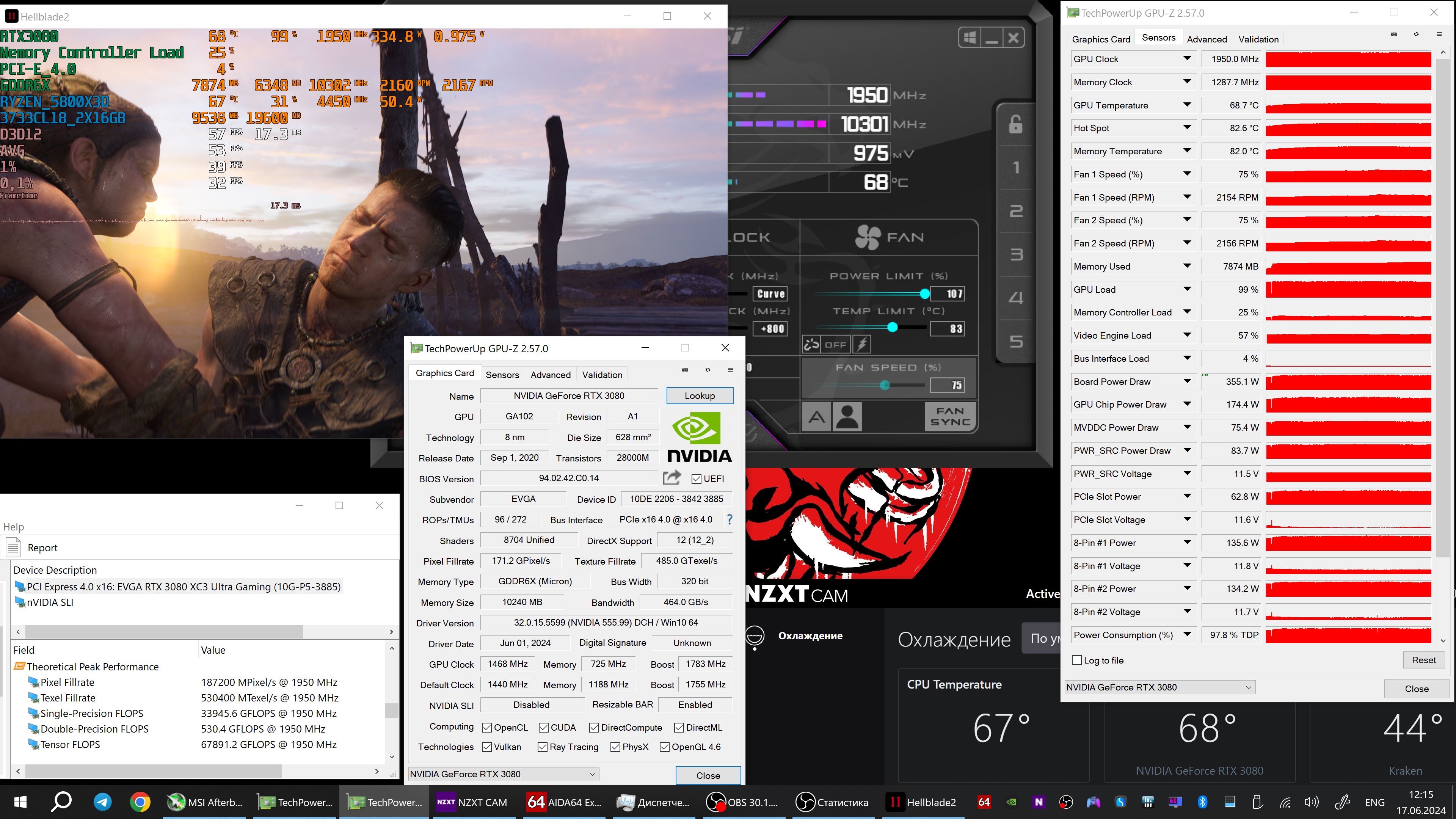Click the Afterburner lock profile icon
The image size is (1456, 819).
[1016, 124]
